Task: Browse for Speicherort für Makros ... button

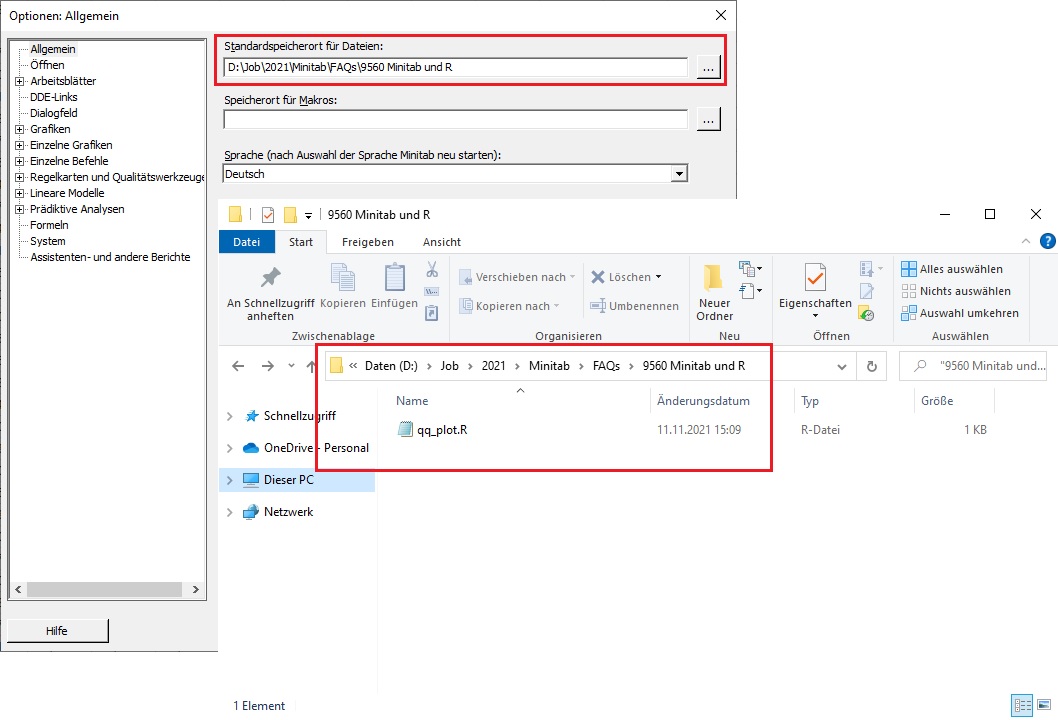Action: pyautogui.click(x=708, y=119)
